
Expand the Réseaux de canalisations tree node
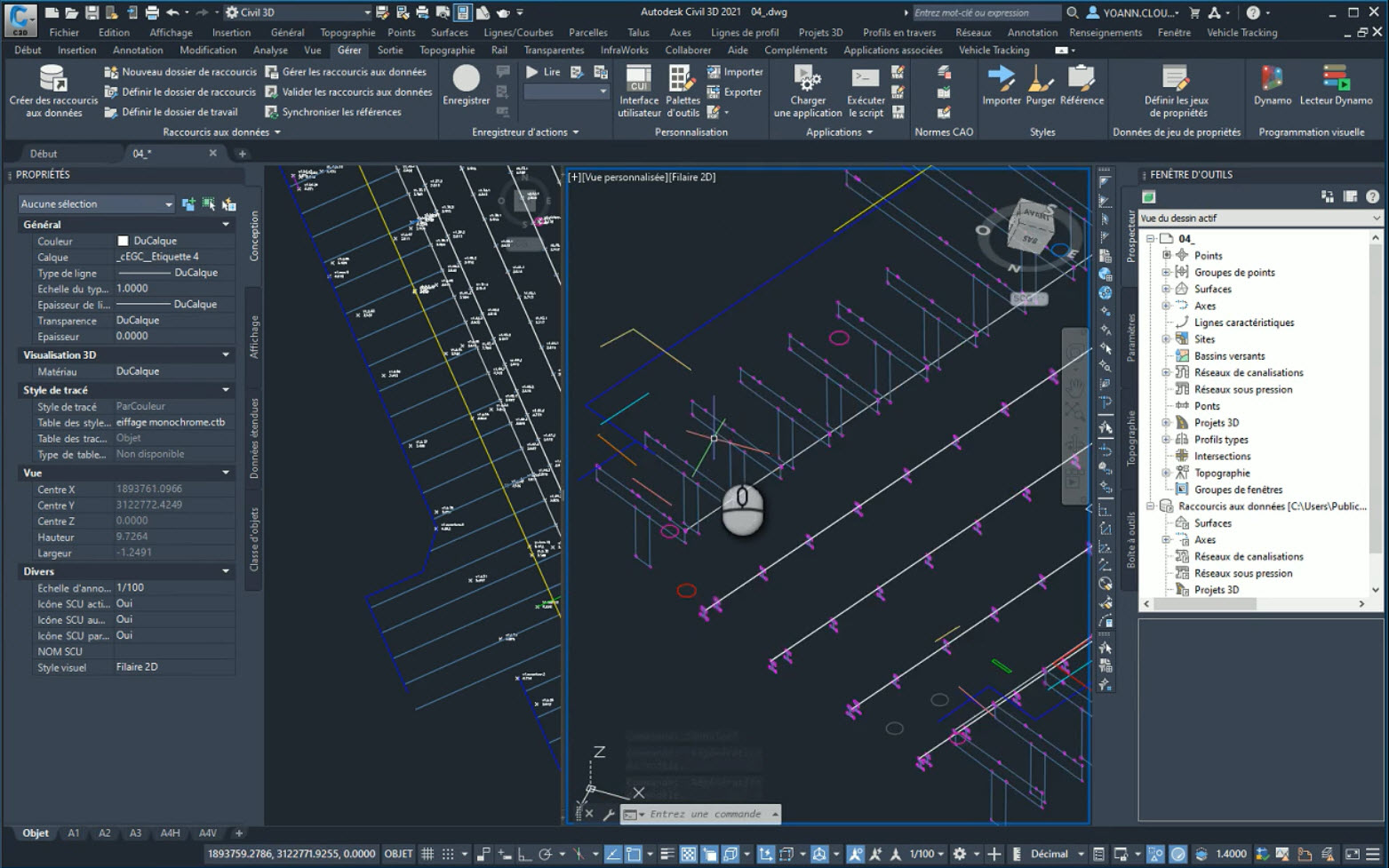click(1166, 373)
